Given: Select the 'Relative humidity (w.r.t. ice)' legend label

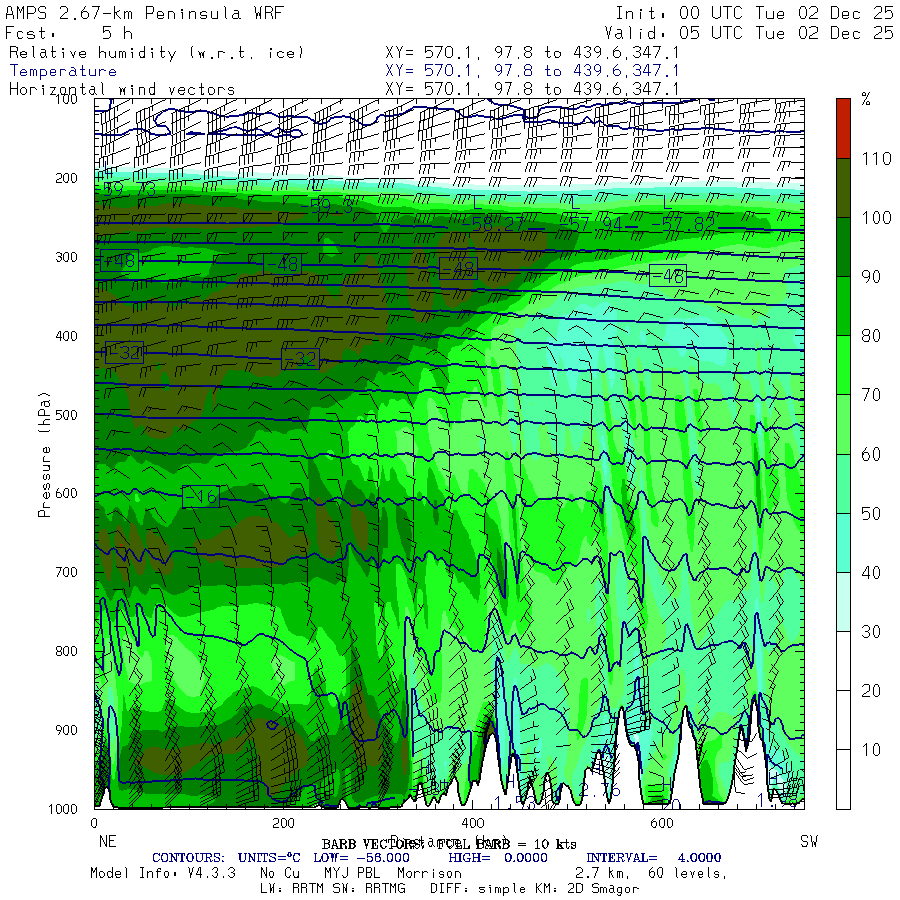Looking at the screenshot, I should [x=156, y=53].
